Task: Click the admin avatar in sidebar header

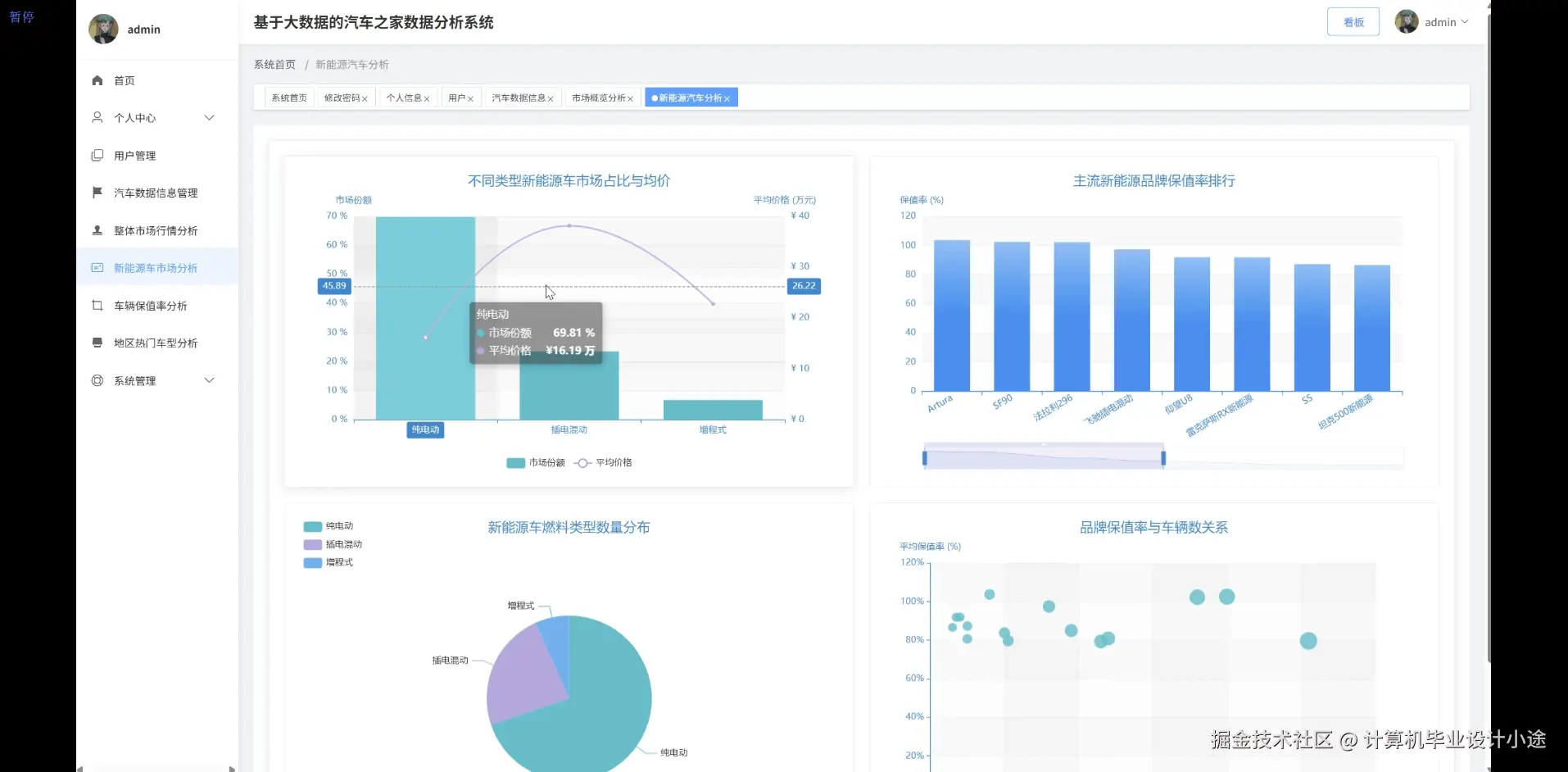Action: tap(103, 29)
